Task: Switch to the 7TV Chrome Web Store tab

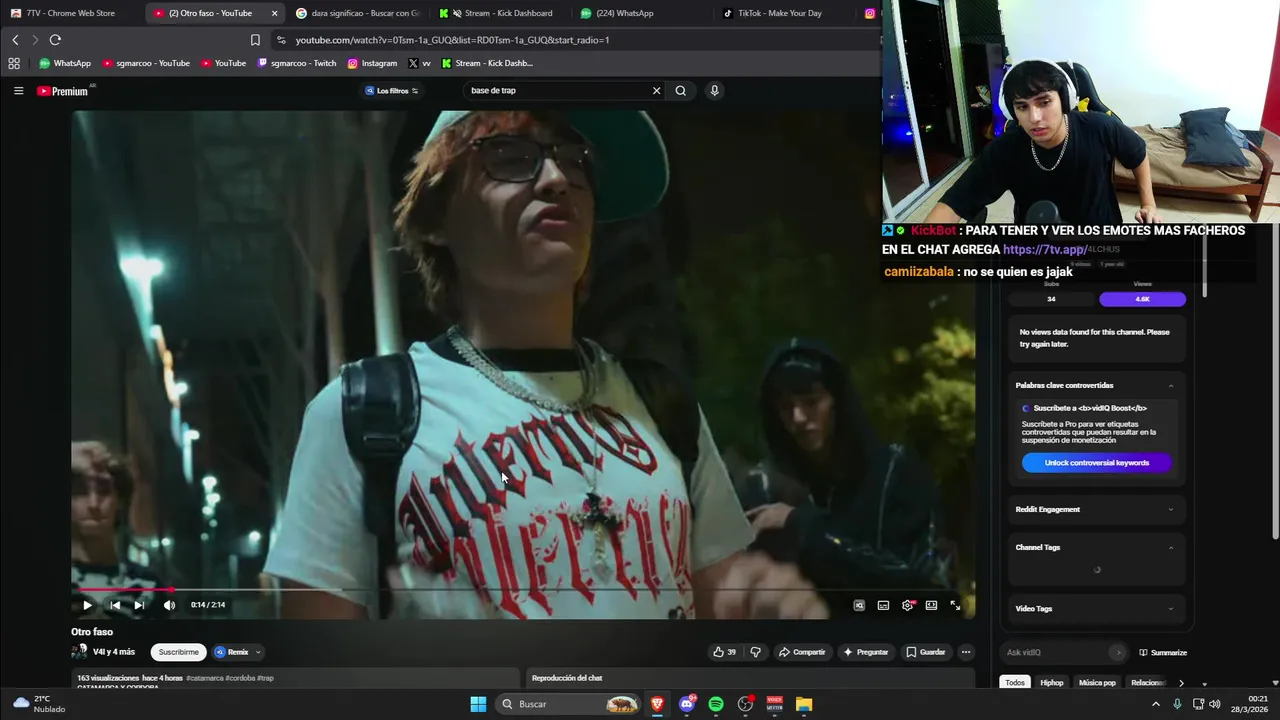Action: coord(70,13)
